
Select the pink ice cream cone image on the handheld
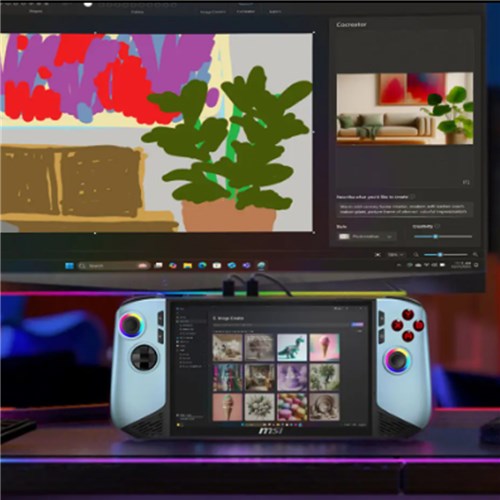click(x=324, y=347)
